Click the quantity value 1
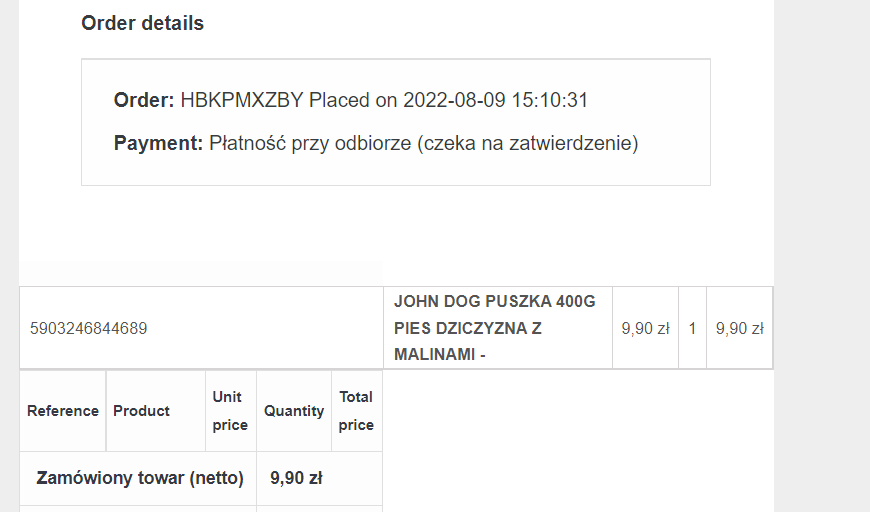870x512 pixels. click(x=692, y=328)
